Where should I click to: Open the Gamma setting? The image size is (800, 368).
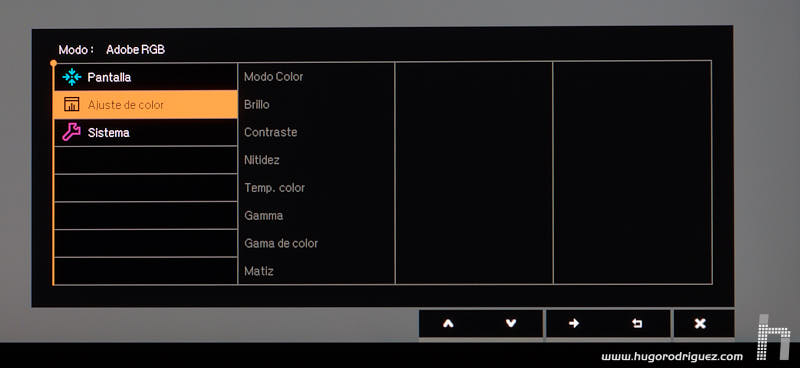pyautogui.click(x=263, y=215)
